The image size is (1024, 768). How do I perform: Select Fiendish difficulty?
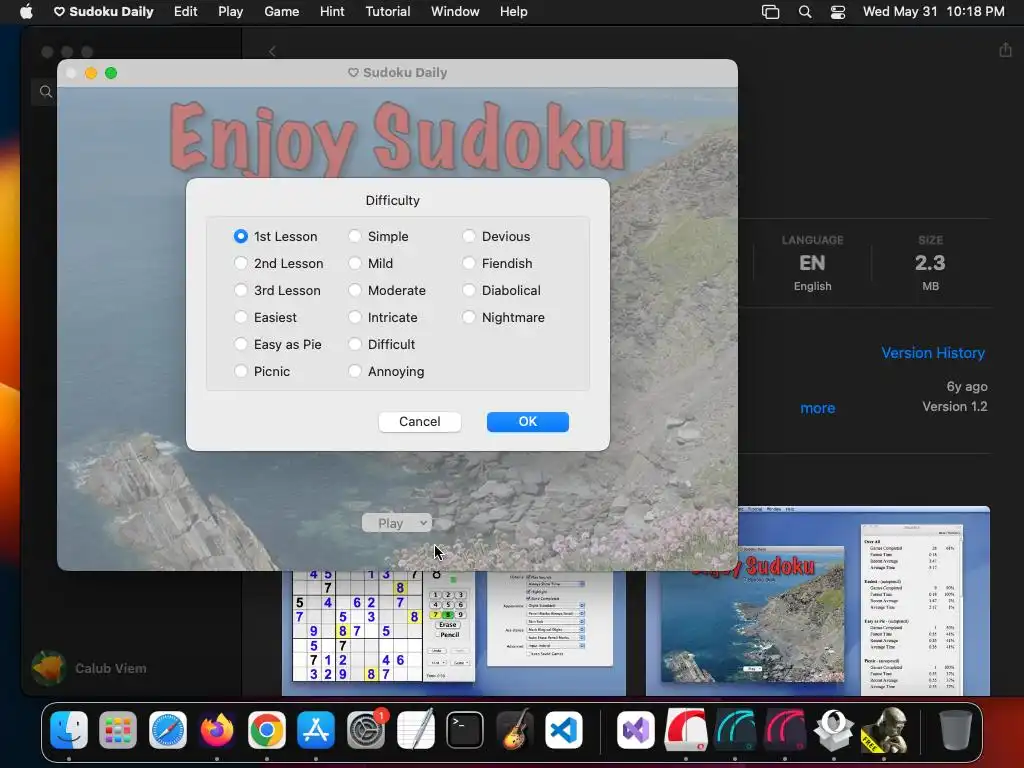[468, 263]
